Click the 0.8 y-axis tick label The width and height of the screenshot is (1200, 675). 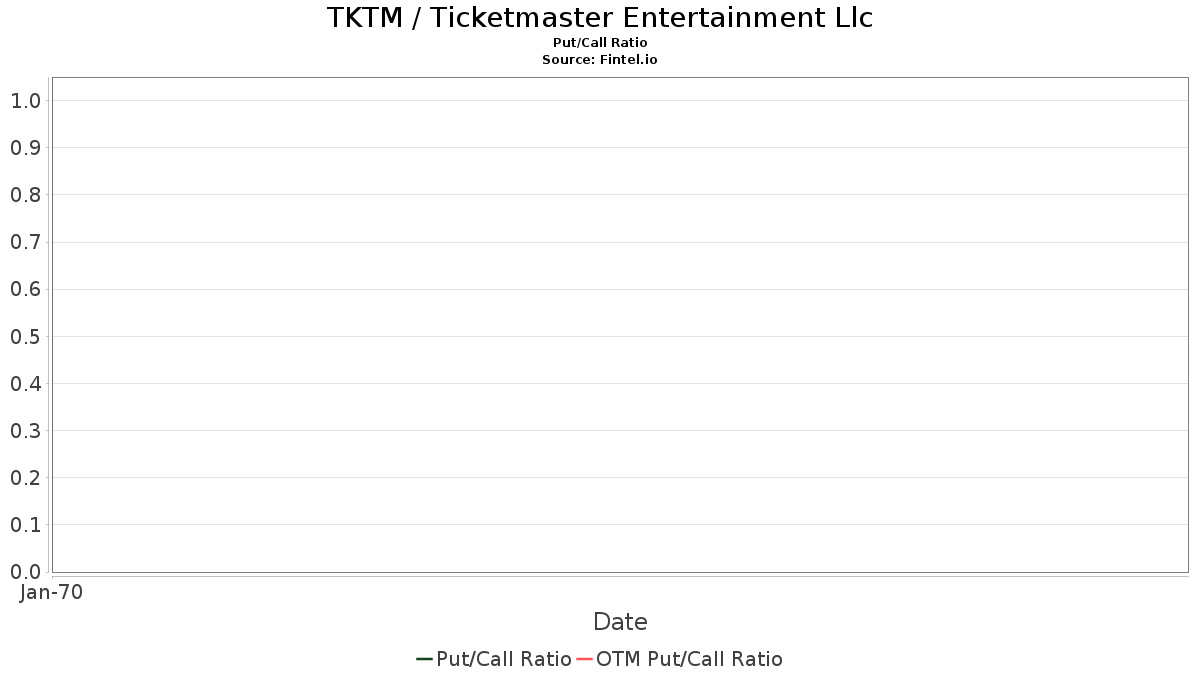click(26, 195)
